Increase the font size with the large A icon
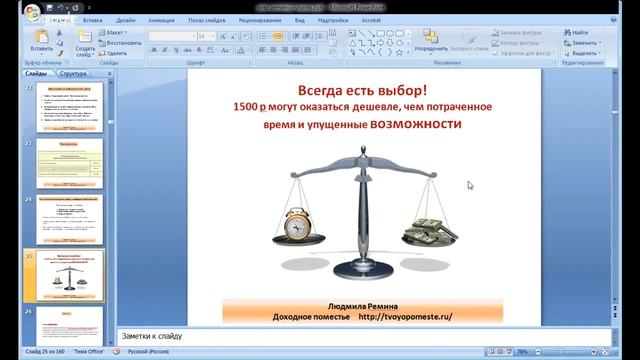The height and width of the screenshot is (360, 640). (223, 37)
